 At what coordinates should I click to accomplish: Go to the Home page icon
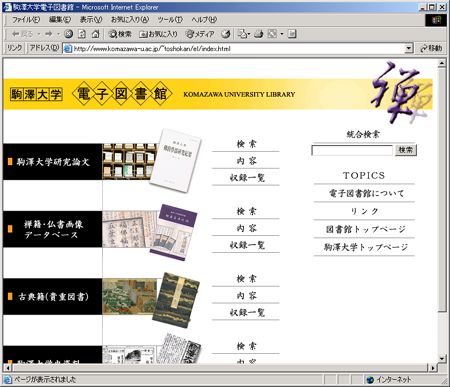[95, 34]
